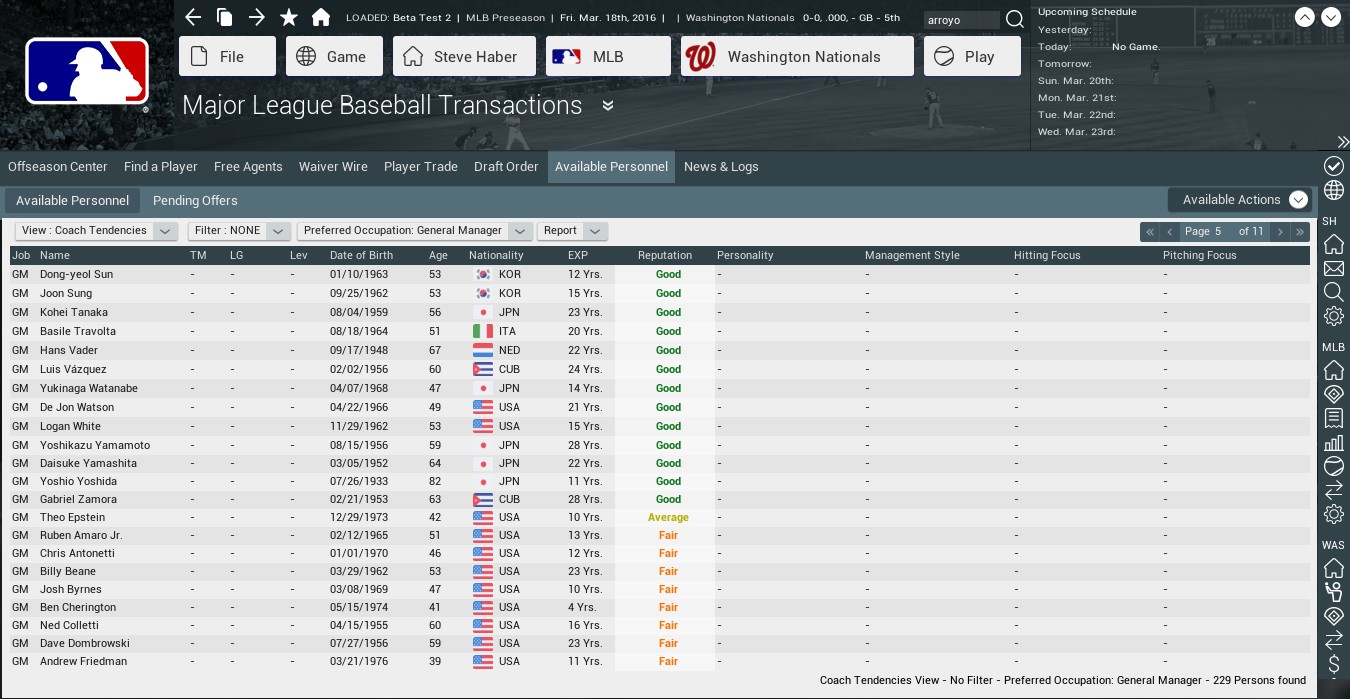Open the envelope mail icon in sidebar
This screenshot has height=699, width=1350.
(x=1333, y=268)
